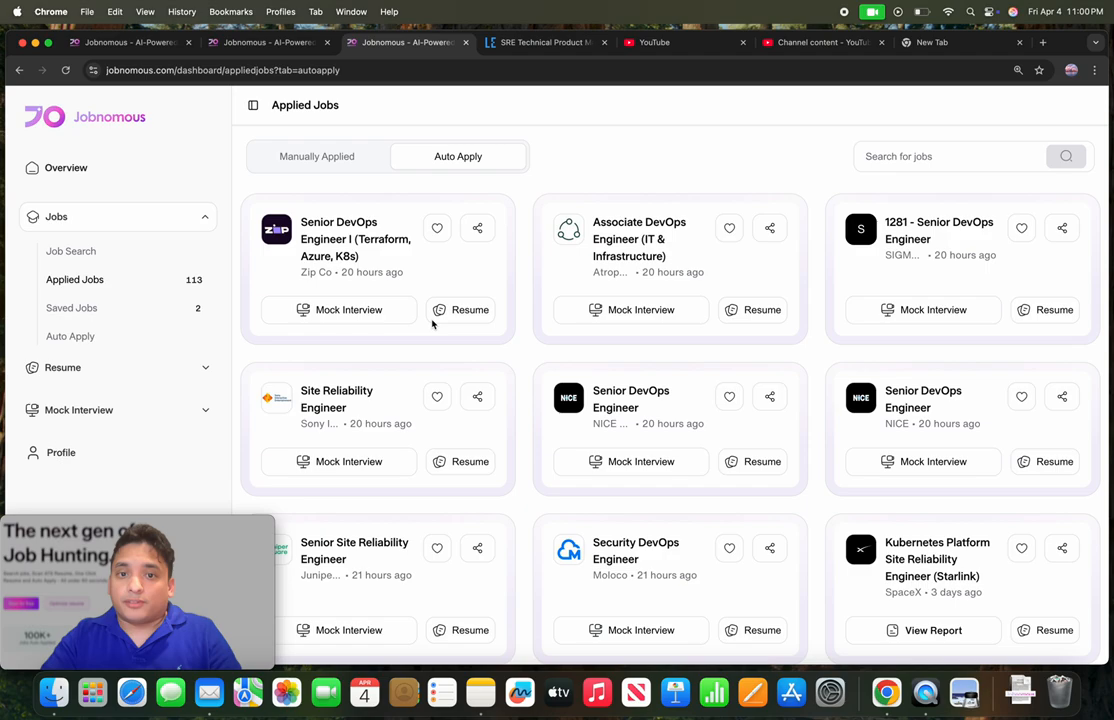Open Resume for Security DevOps Engineer

(x=752, y=630)
